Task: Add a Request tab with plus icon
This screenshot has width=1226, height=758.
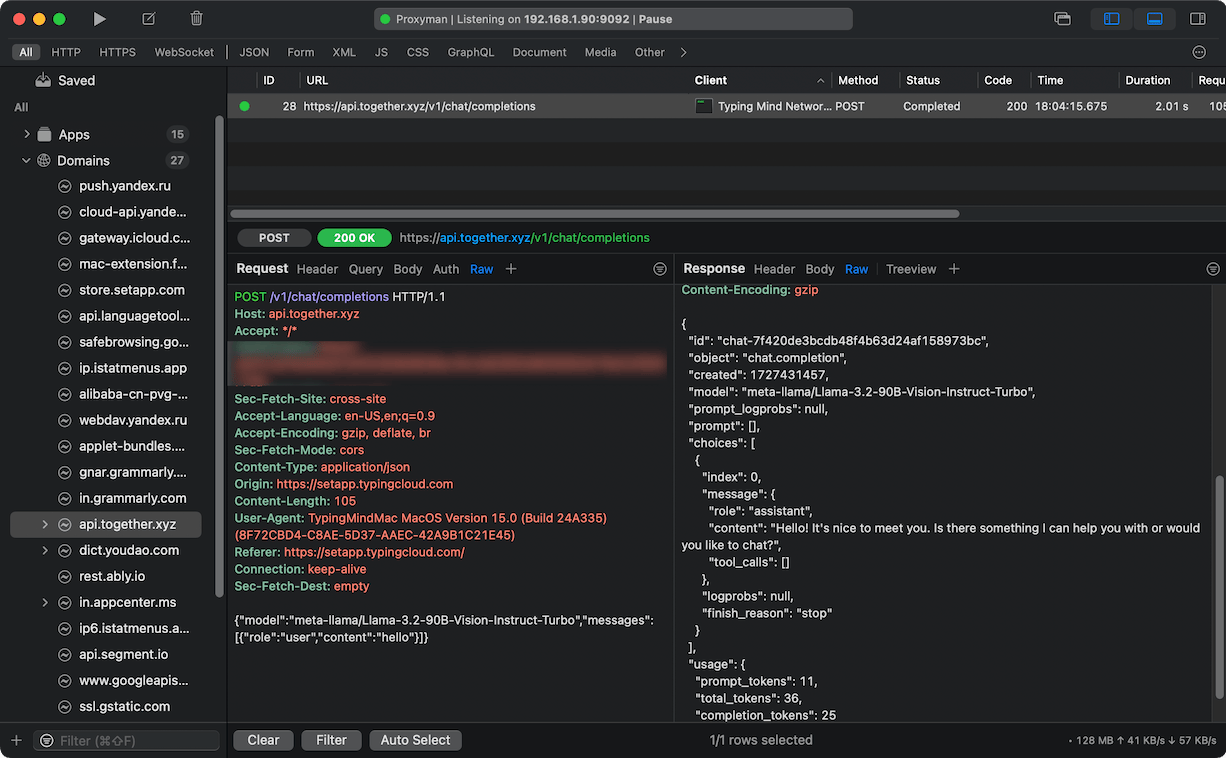Action: [511, 269]
